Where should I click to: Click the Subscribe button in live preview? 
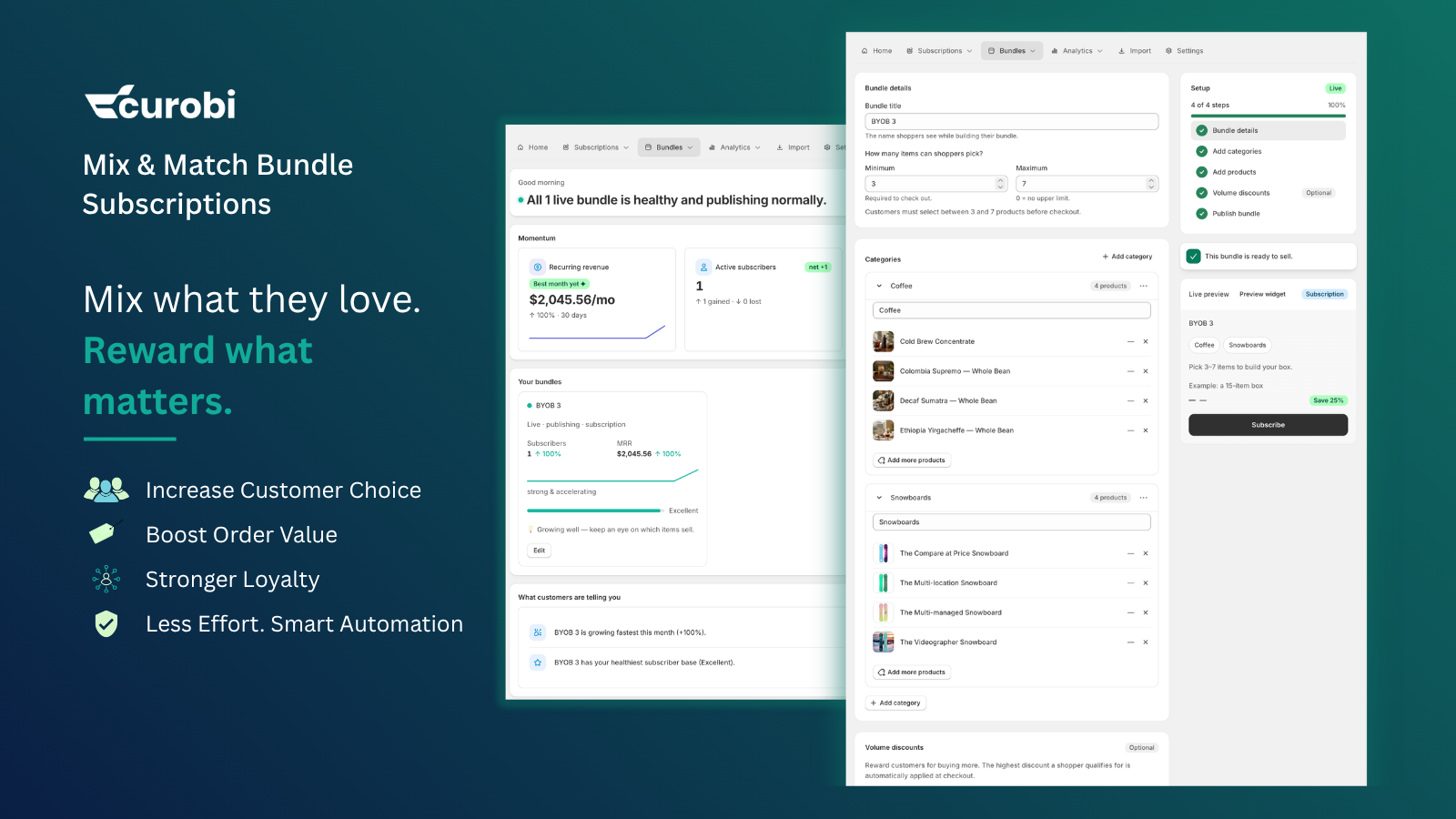(1268, 425)
